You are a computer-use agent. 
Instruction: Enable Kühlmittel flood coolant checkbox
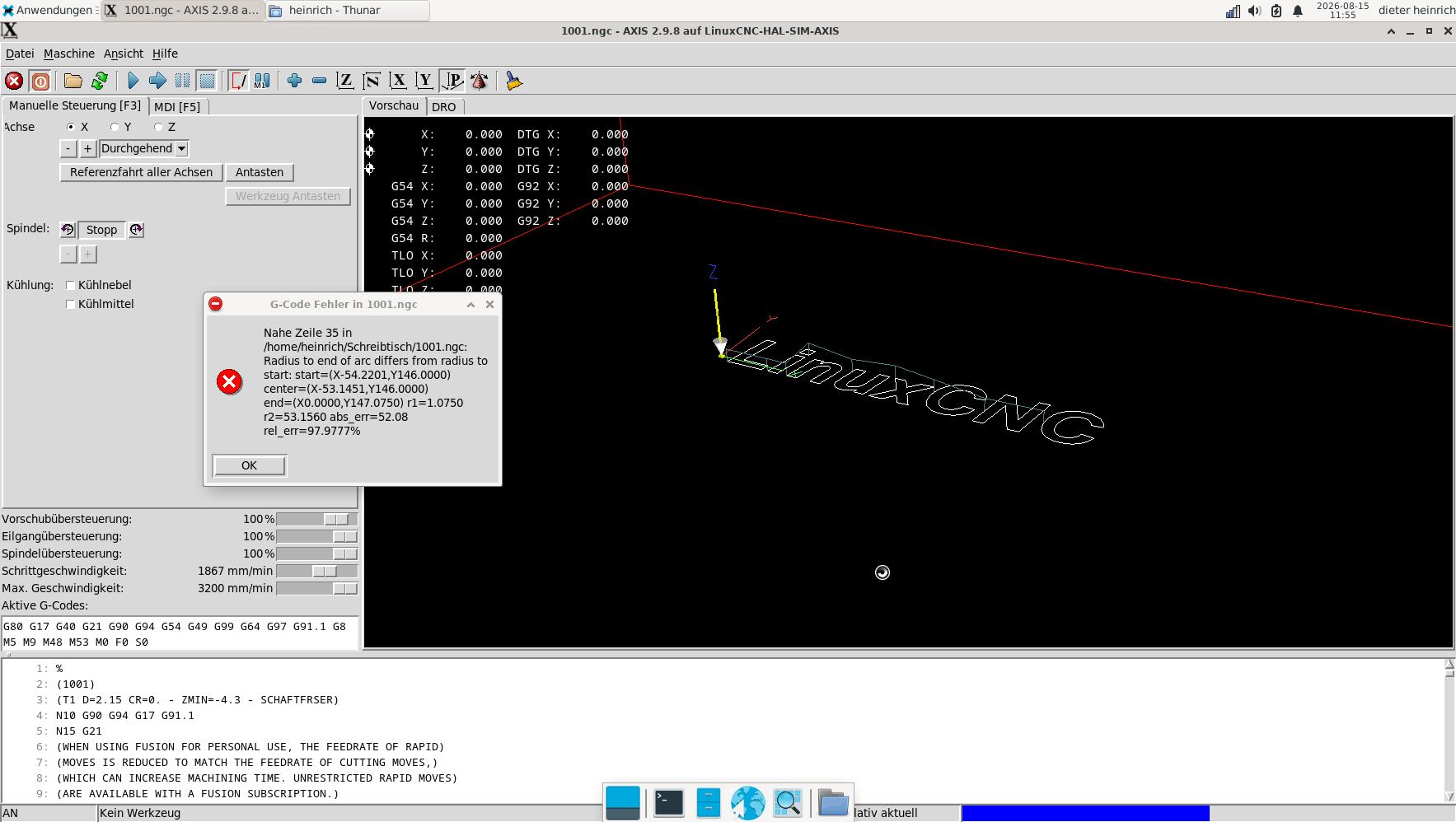tap(70, 304)
